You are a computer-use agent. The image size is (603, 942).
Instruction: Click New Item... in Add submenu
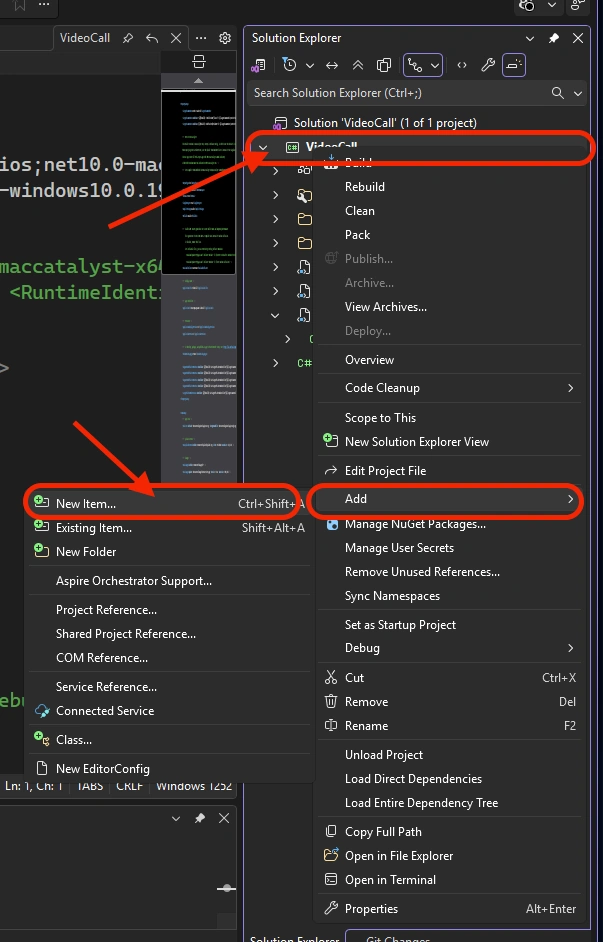click(x=169, y=504)
